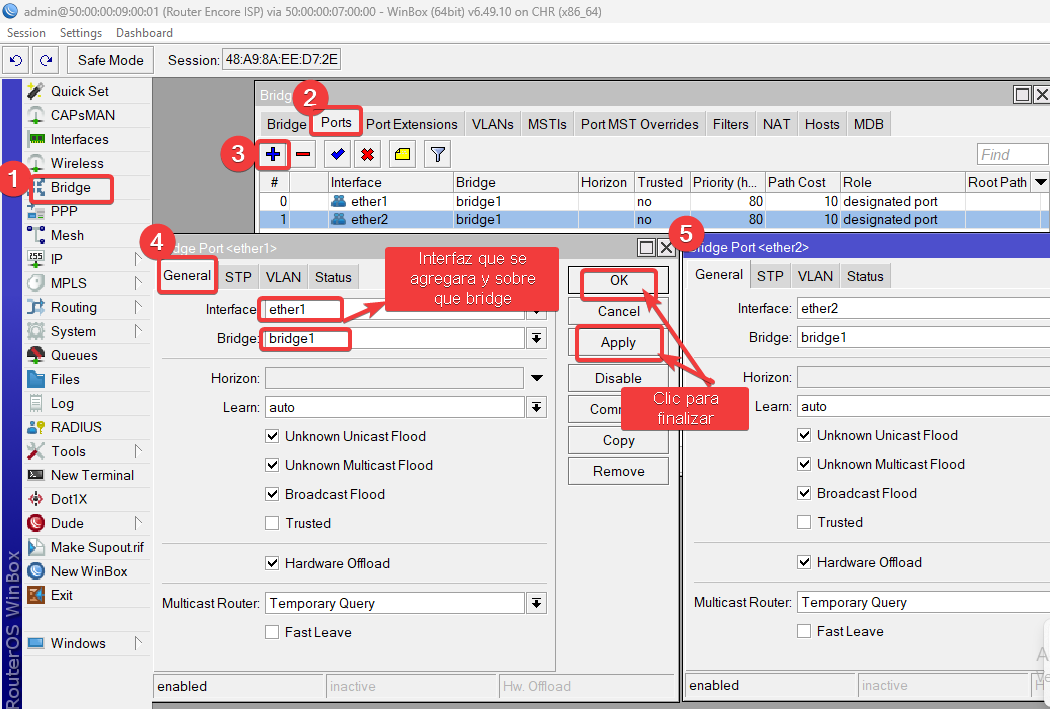
Task: Enable Fast Leave in ether1 dialog
Action: tap(272, 632)
